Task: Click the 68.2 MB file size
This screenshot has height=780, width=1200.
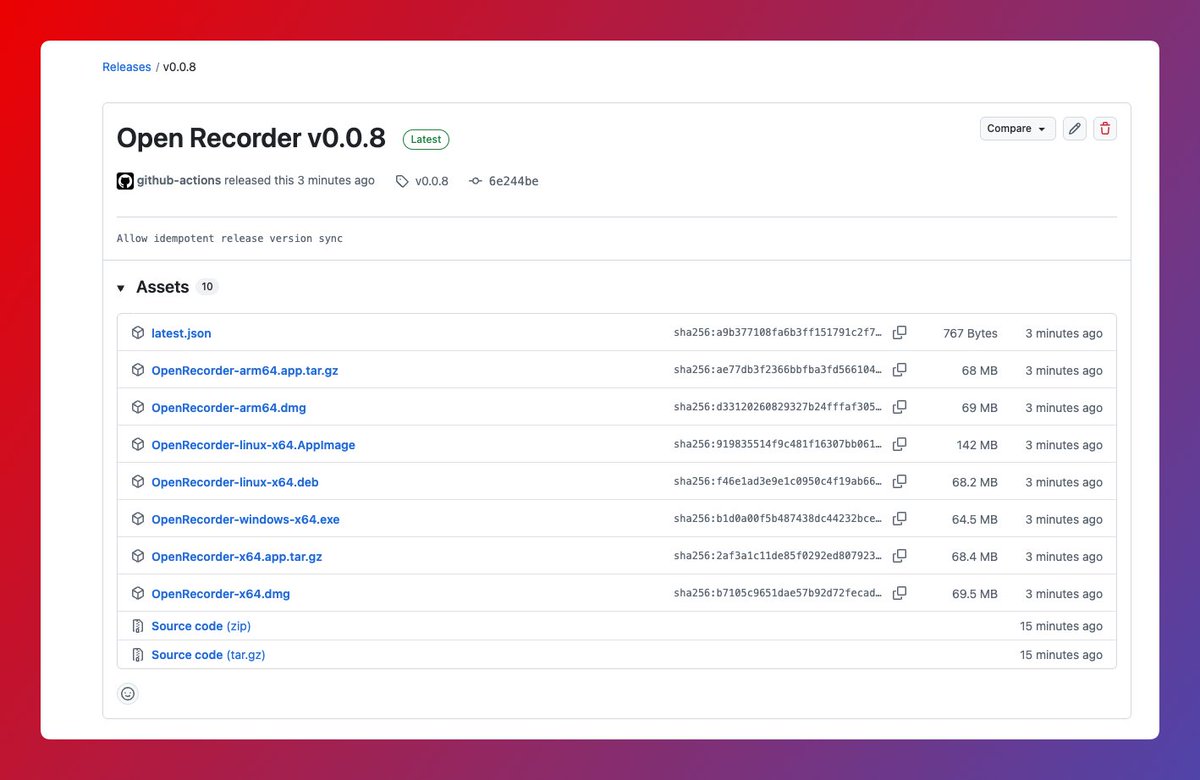Action: pyautogui.click(x=974, y=482)
